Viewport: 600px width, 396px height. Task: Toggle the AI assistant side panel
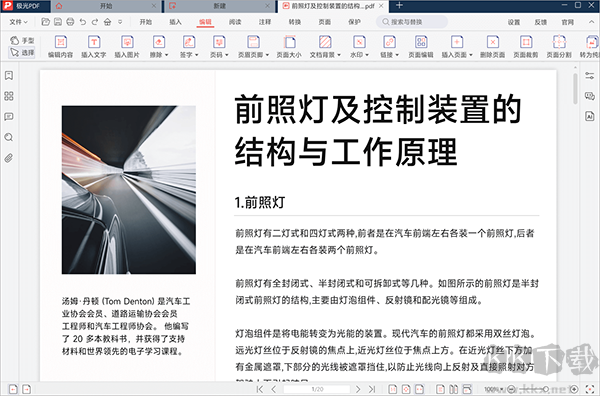point(590,116)
